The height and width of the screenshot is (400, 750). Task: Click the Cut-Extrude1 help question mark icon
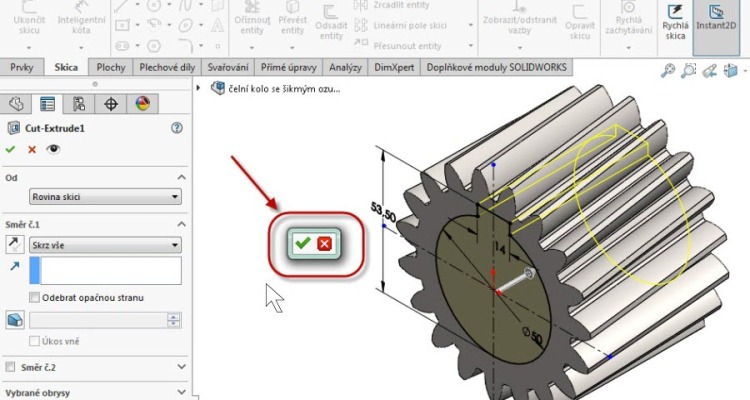click(177, 128)
